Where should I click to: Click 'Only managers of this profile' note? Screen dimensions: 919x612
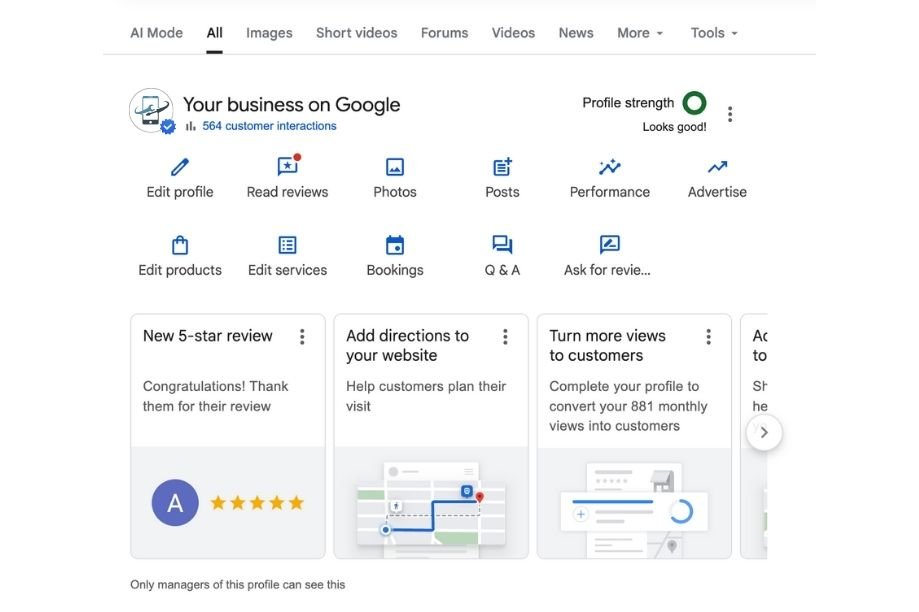[x=237, y=584]
